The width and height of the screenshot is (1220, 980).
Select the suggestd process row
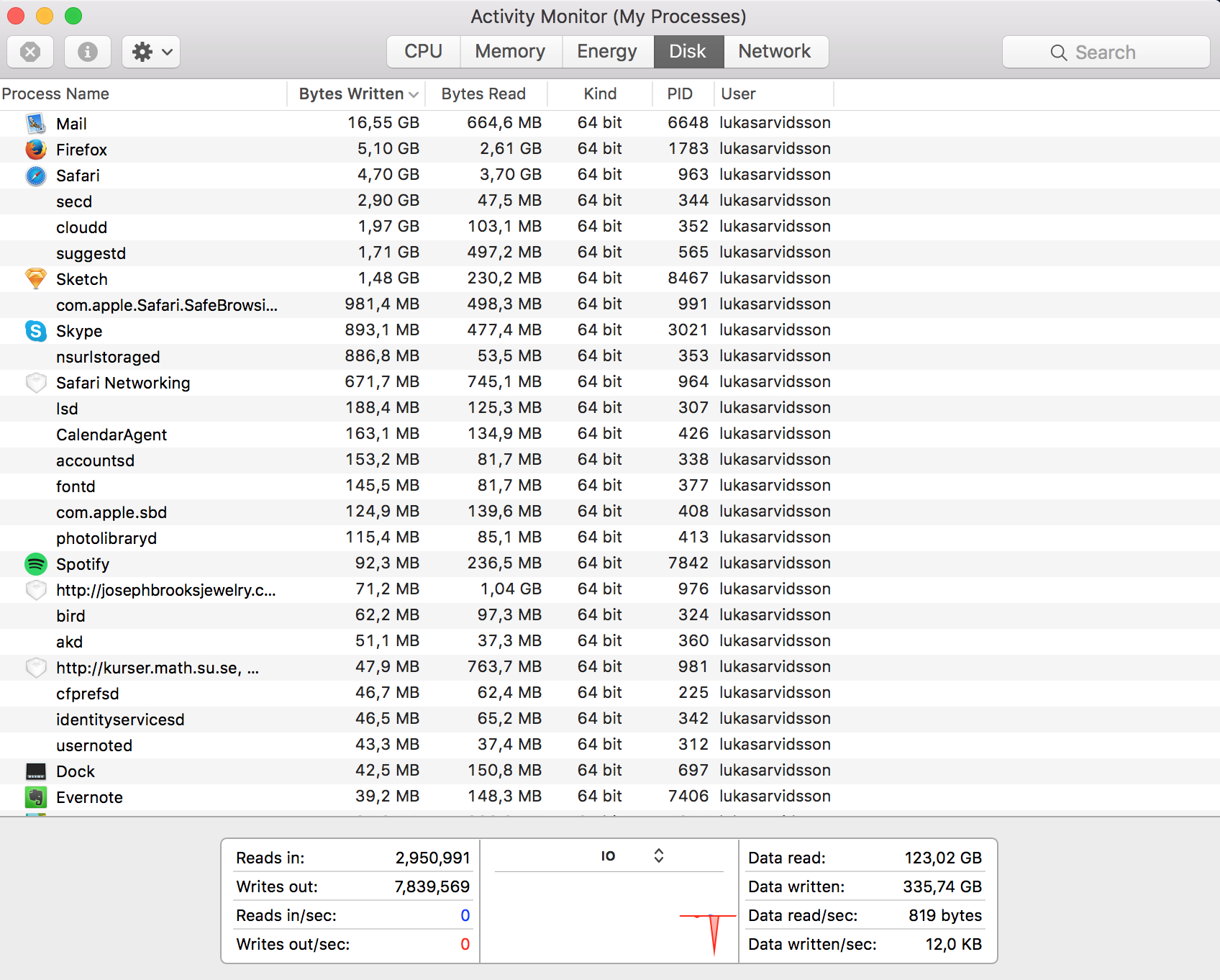[610, 253]
